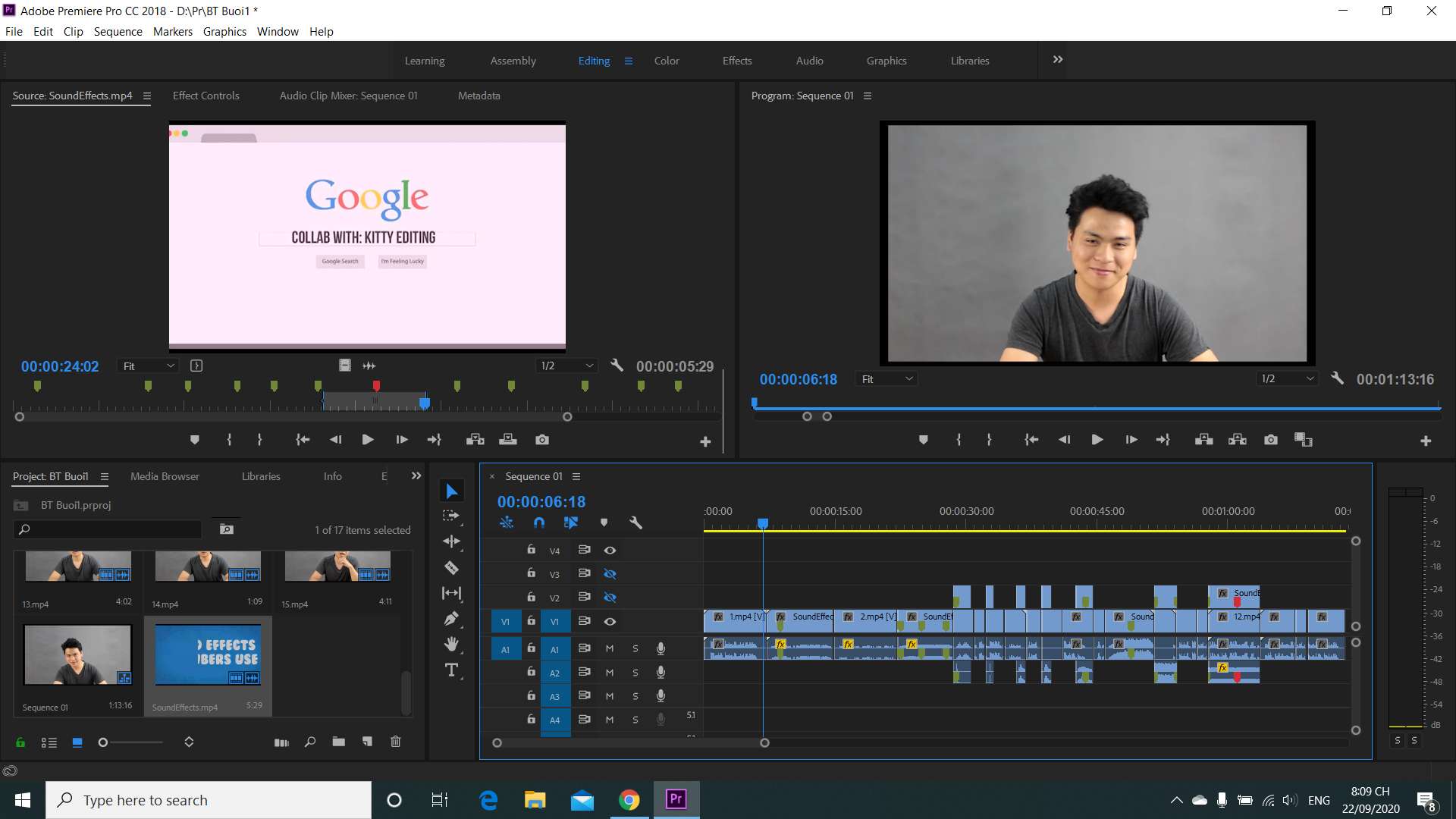Select the Razor tool
Screen dimensions: 1456x819
[451, 567]
